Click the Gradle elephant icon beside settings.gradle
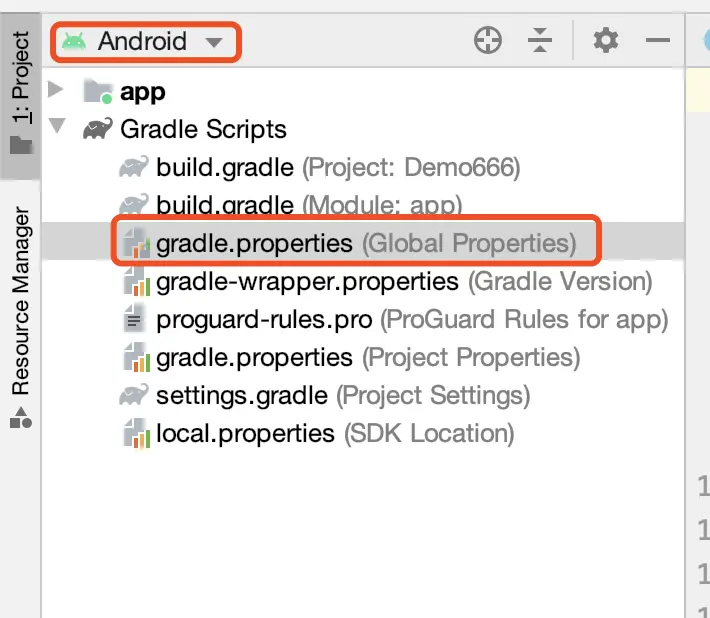The image size is (710, 618). point(134,395)
